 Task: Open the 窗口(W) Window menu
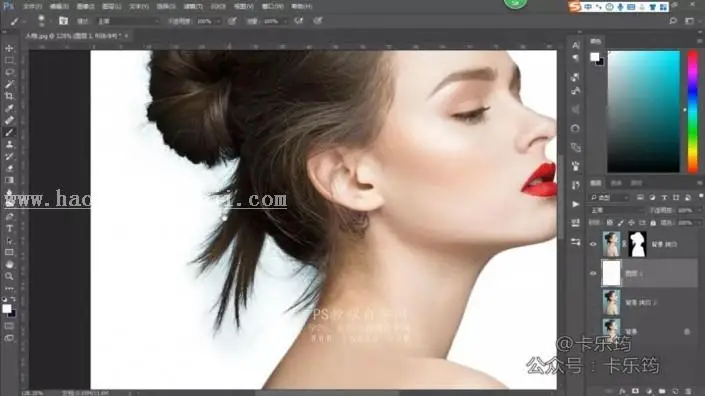coord(272,6)
